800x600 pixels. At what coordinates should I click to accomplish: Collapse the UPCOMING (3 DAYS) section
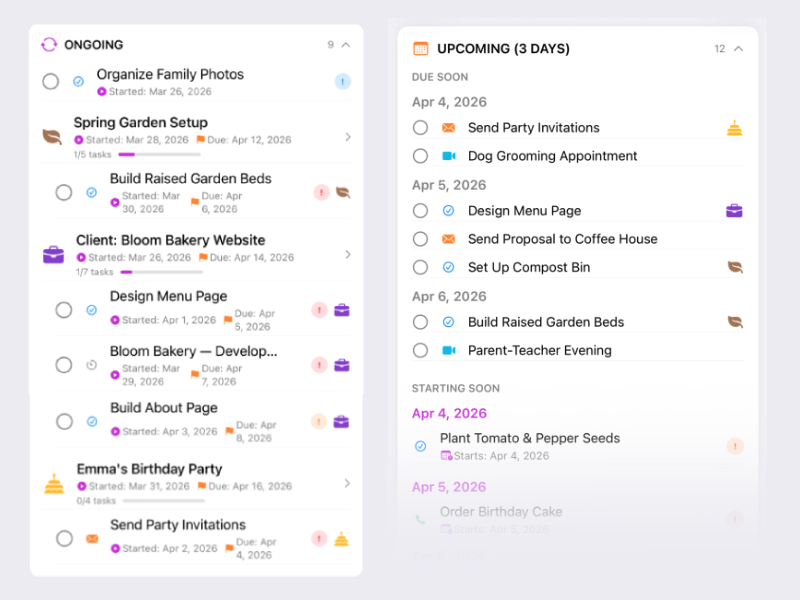tap(738, 48)
